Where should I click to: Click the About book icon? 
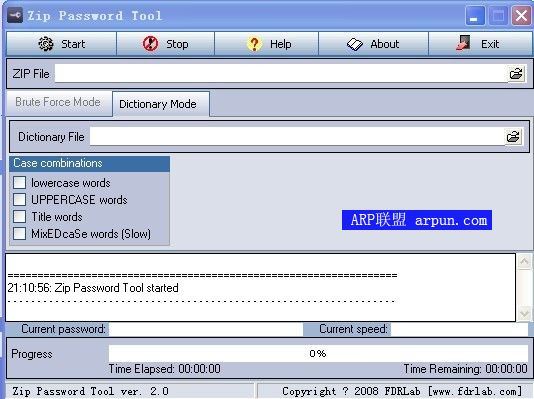click(355, 44)
